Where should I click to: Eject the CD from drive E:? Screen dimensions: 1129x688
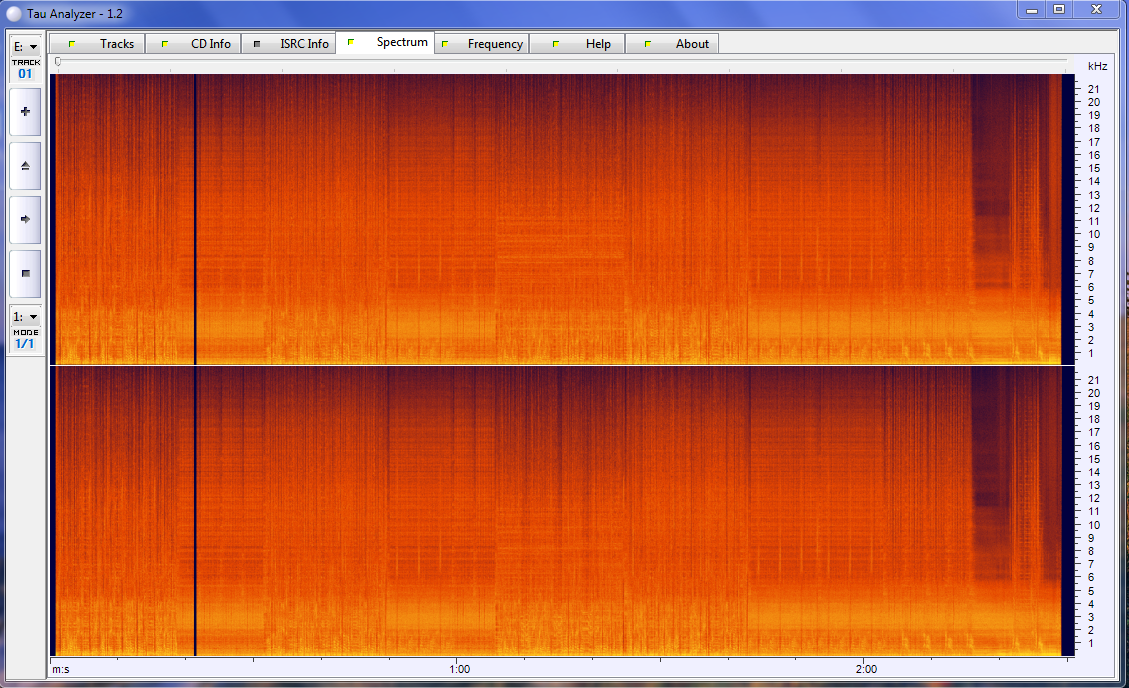24,165
